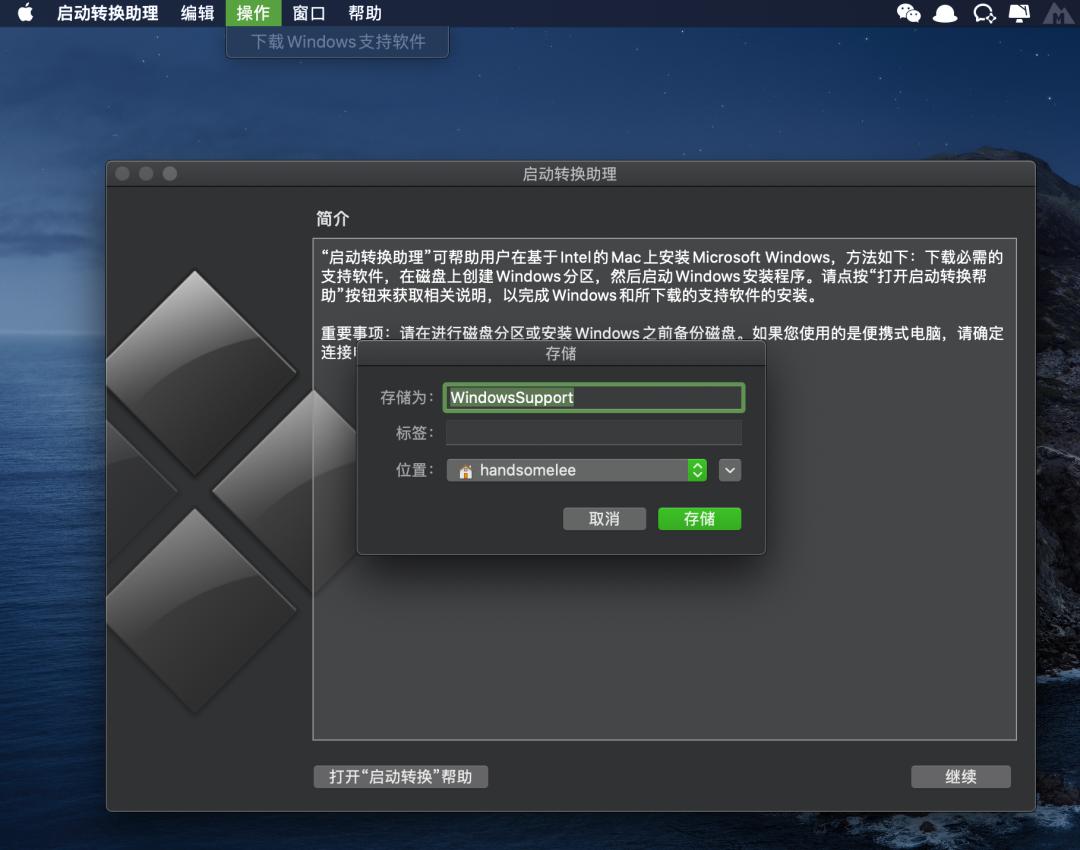The width and height of the screenshot is (1080, 850).
Task: Click the 存储为 filename field with WindowsSupport
Action: click(x=594, y=397)
